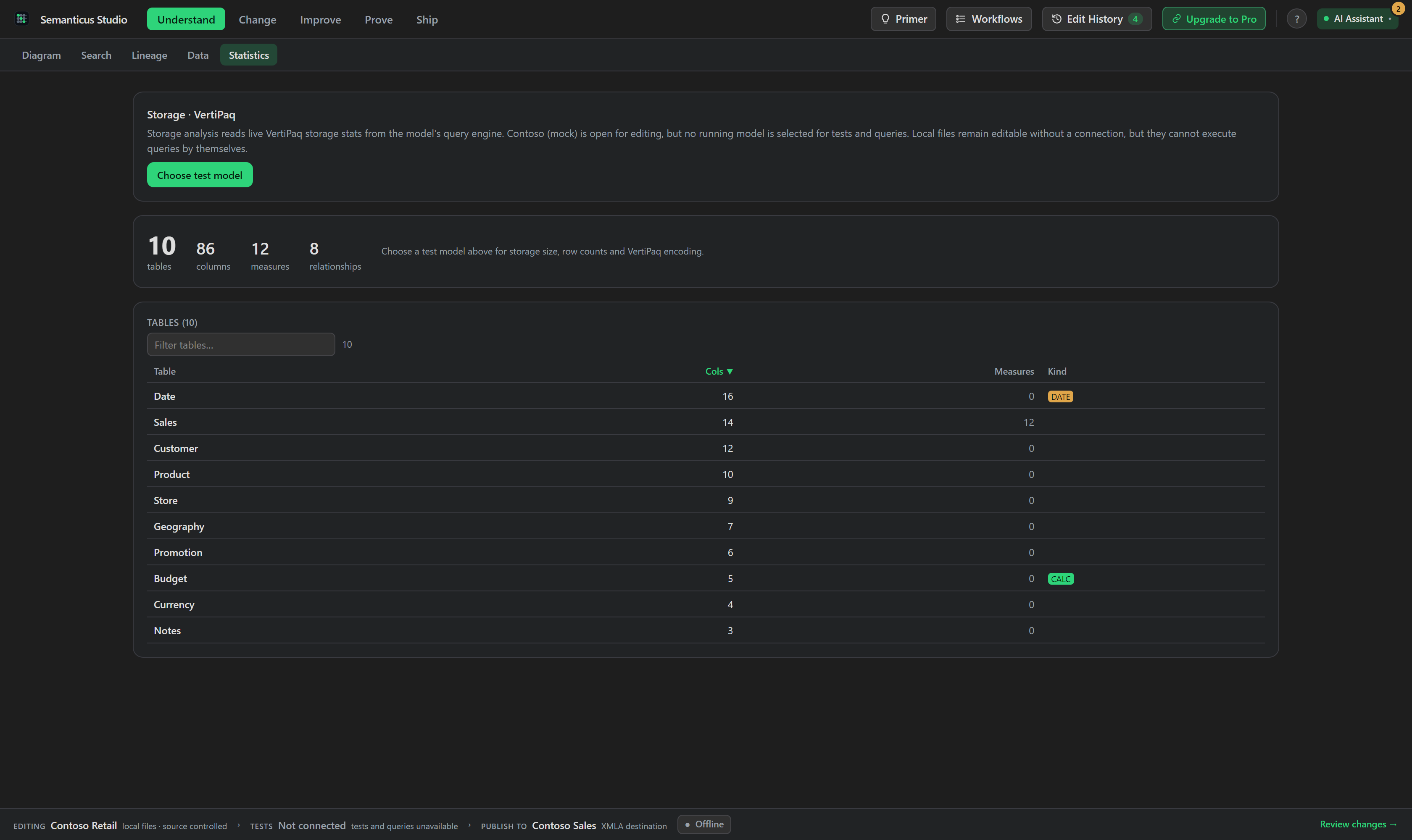Click Choose test model button
The image size is (1412, 840).
199,175
